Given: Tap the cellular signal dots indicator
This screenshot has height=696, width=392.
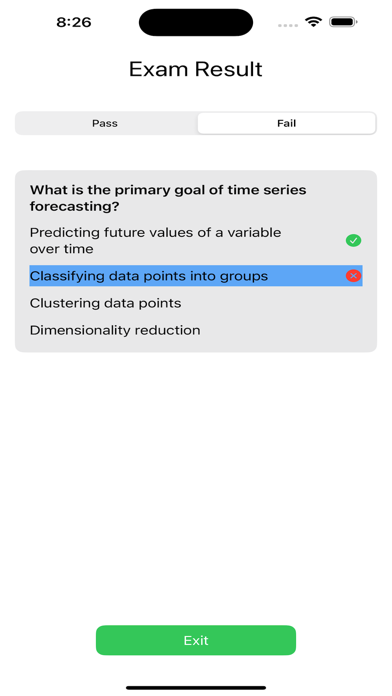Looking at the screenshot, I should point(288,26).
